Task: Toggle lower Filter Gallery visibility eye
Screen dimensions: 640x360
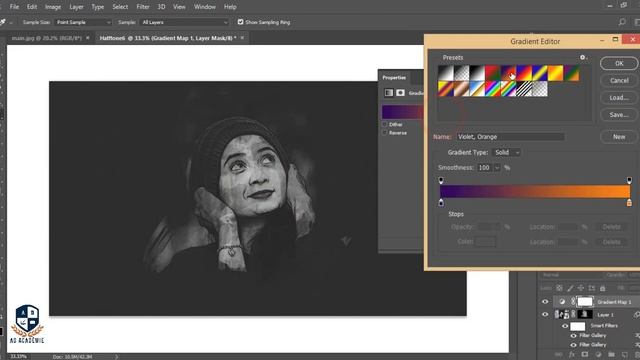Action: point(573,345)
